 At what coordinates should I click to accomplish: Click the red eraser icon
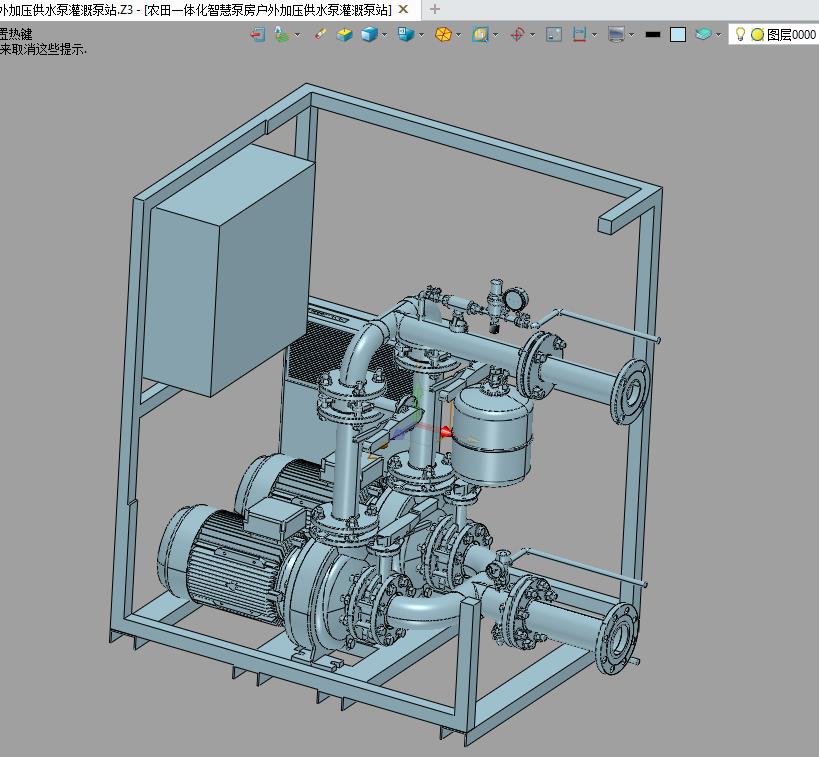click(x=320, y=34)
